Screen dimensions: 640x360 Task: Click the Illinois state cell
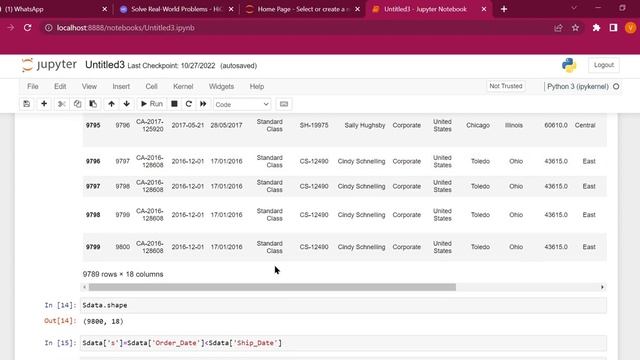click(x=514, y=125)
